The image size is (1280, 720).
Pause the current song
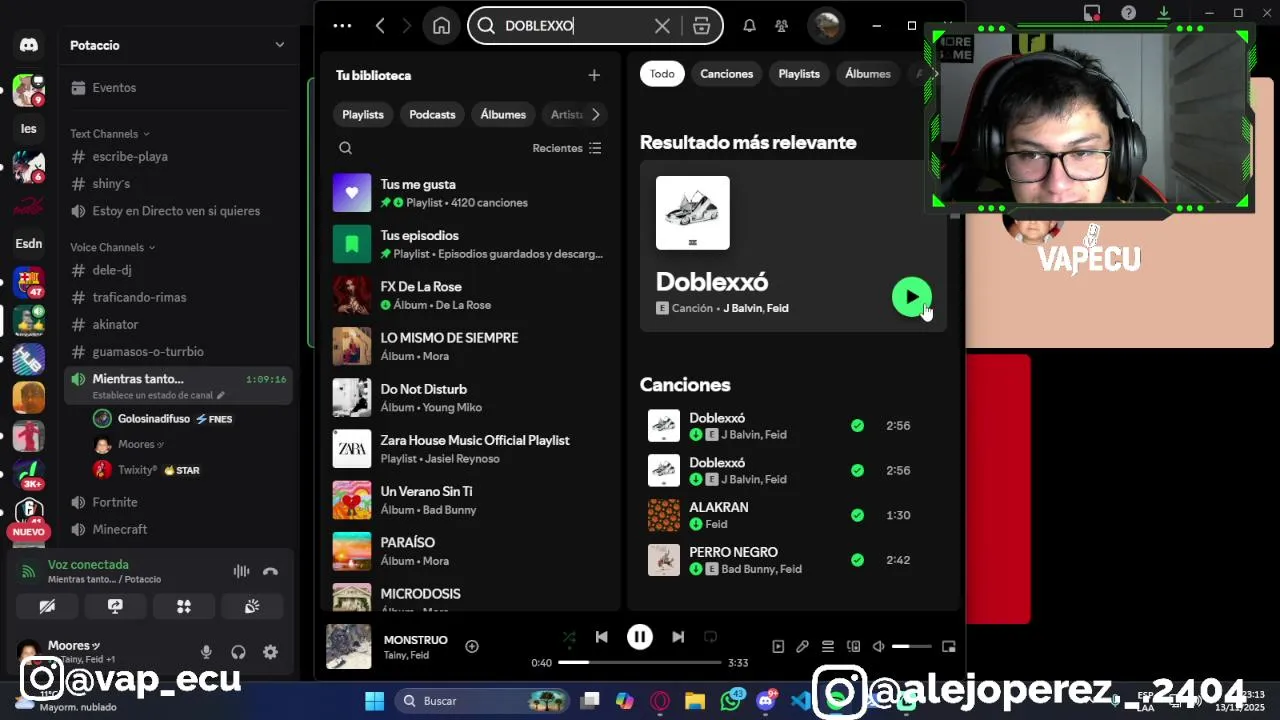[640, 637]
